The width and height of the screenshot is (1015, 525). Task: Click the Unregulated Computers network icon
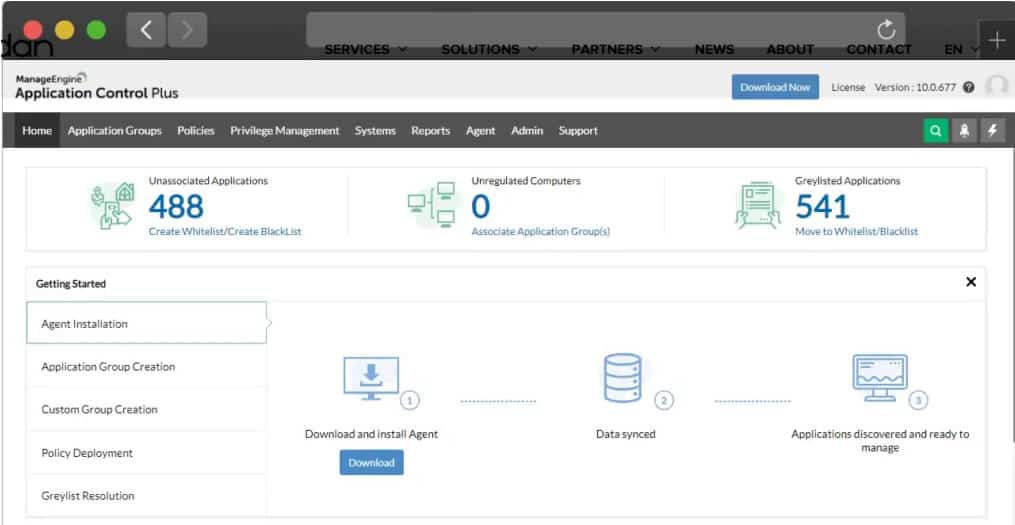[432, 205]
